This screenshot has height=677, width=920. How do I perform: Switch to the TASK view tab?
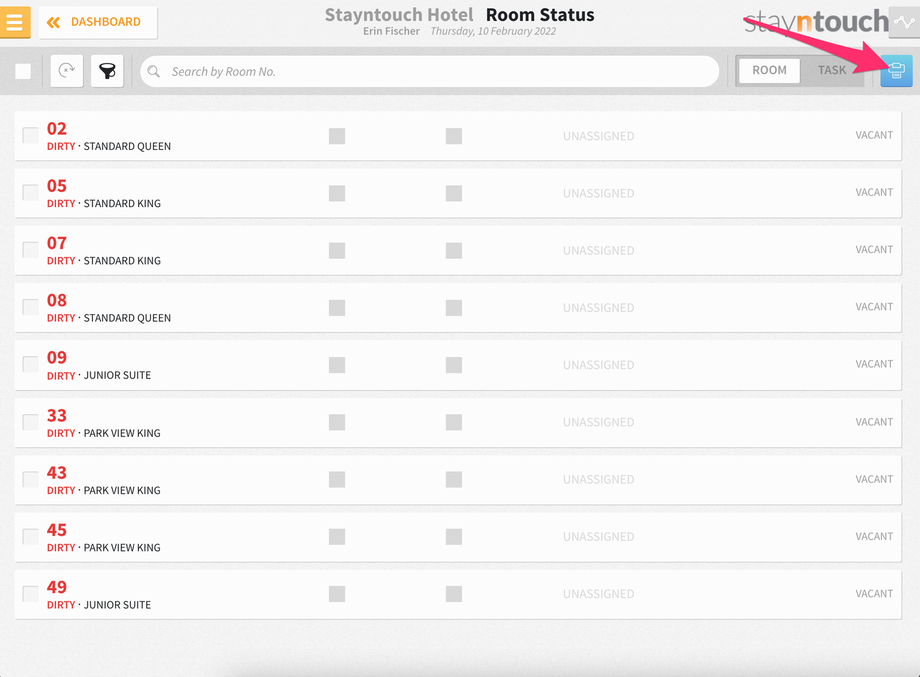pyautogui.click(x=832, y=70)
